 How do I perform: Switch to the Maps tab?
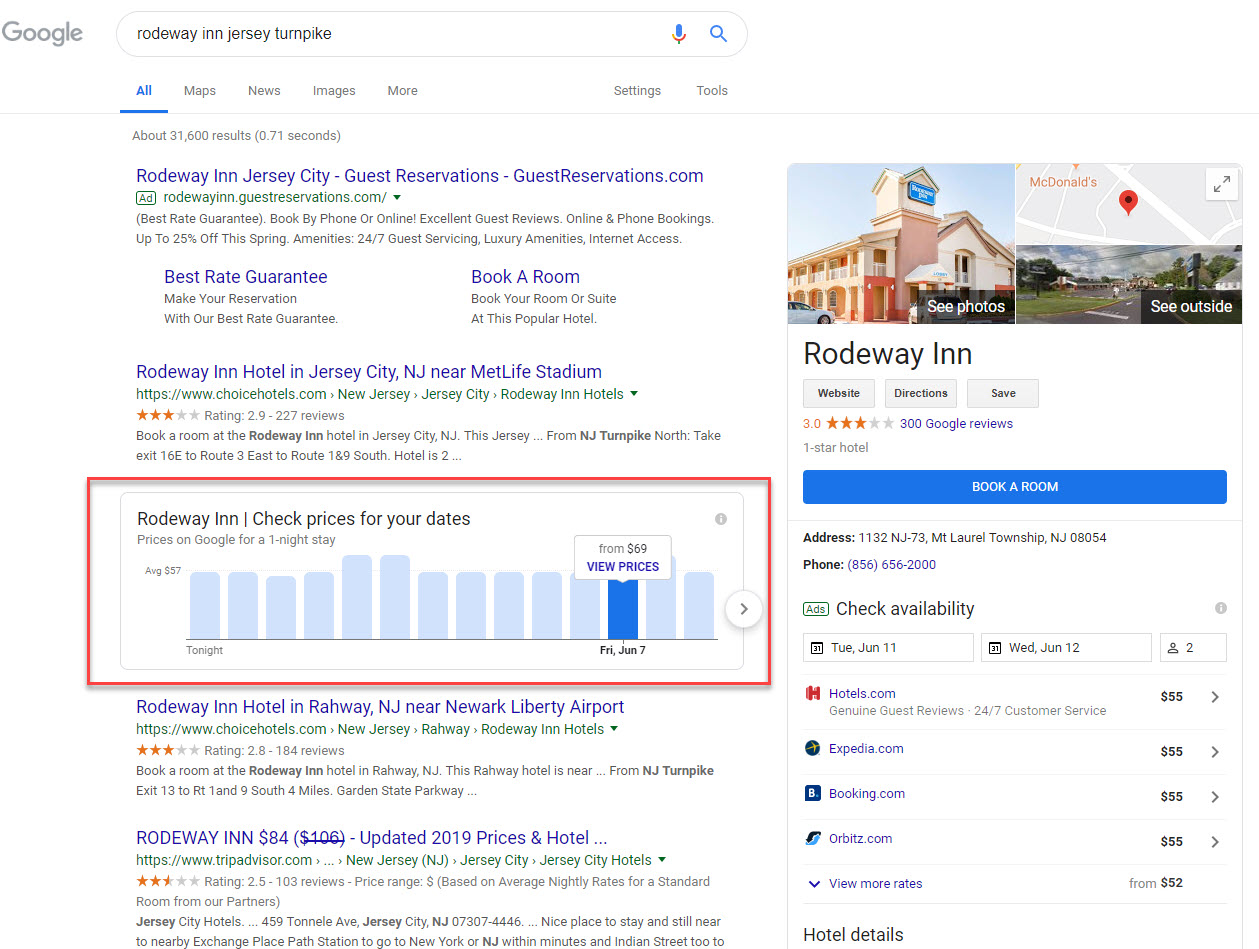pos(199,91)
